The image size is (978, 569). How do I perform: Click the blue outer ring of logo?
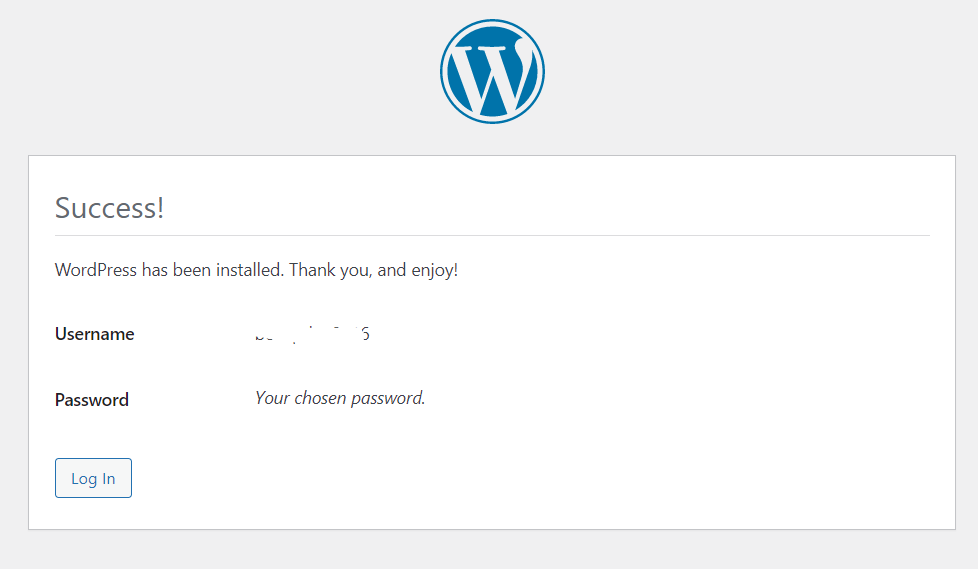(492, 22)
